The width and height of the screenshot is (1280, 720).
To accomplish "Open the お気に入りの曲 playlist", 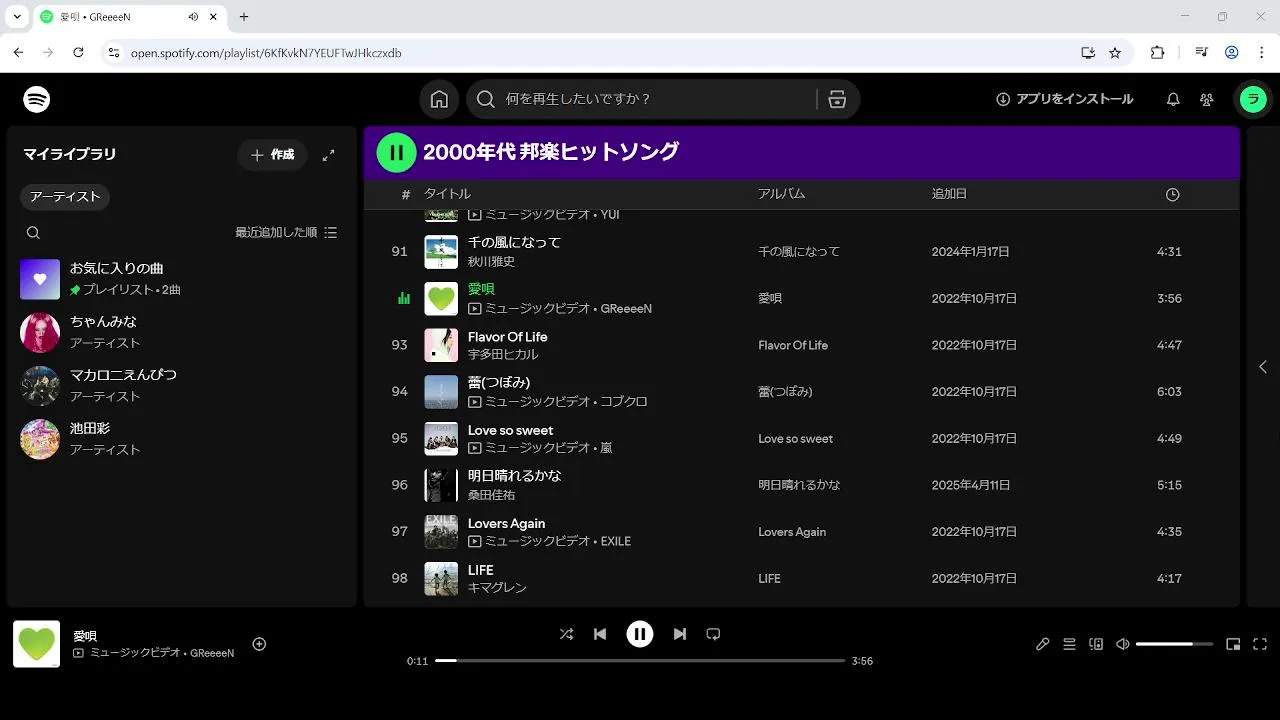I will [x=180, y=279].
